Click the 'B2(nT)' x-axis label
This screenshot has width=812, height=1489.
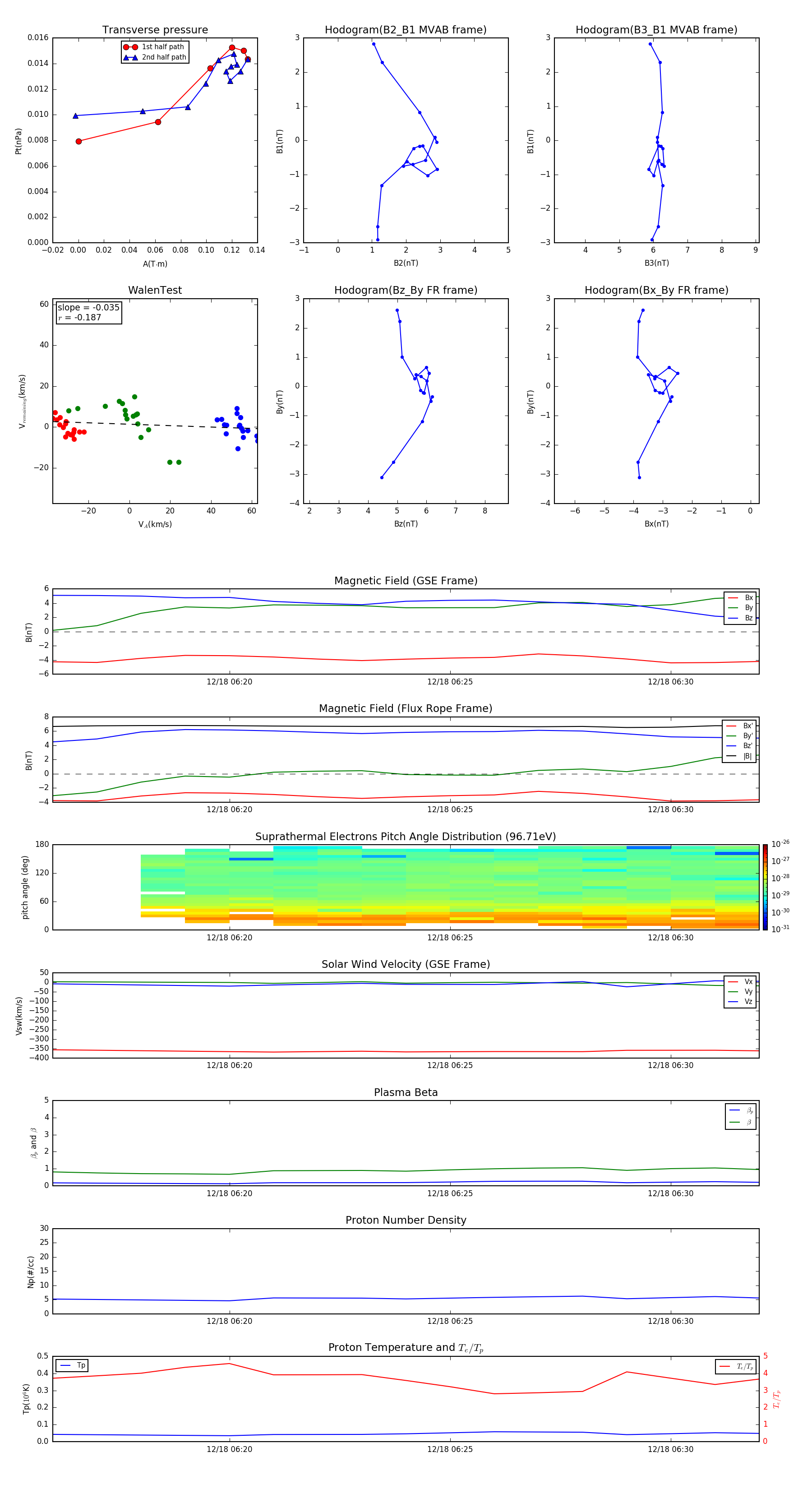click(406, 263)
